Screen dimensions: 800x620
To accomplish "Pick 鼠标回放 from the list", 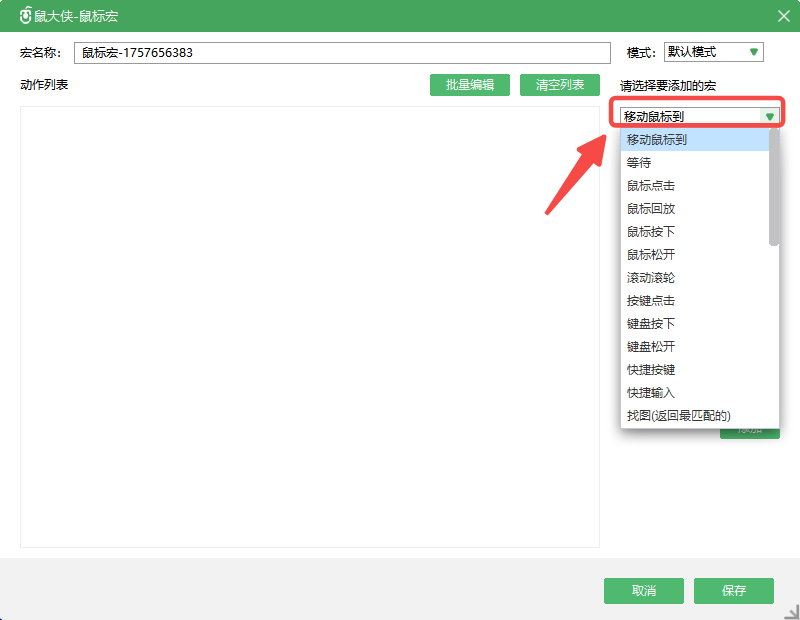I will click(651, 208).
